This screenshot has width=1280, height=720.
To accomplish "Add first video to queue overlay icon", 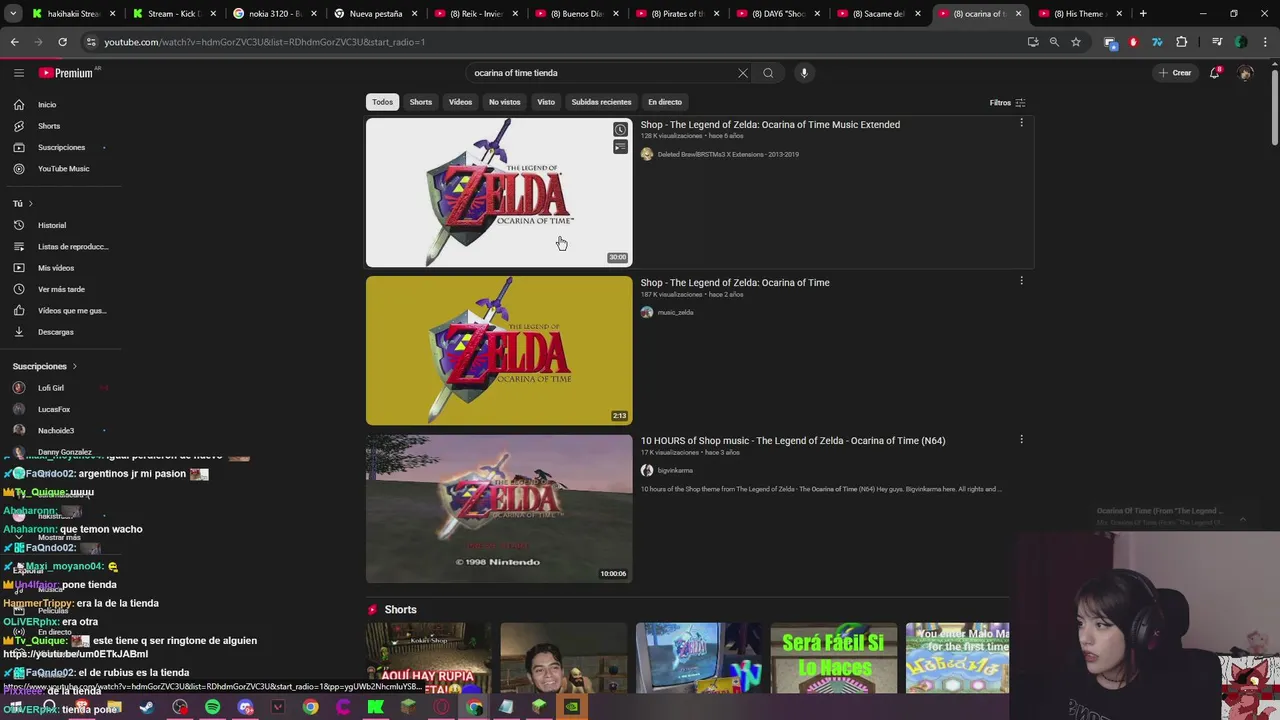I will pyautogui.click(x=620, y=147).
